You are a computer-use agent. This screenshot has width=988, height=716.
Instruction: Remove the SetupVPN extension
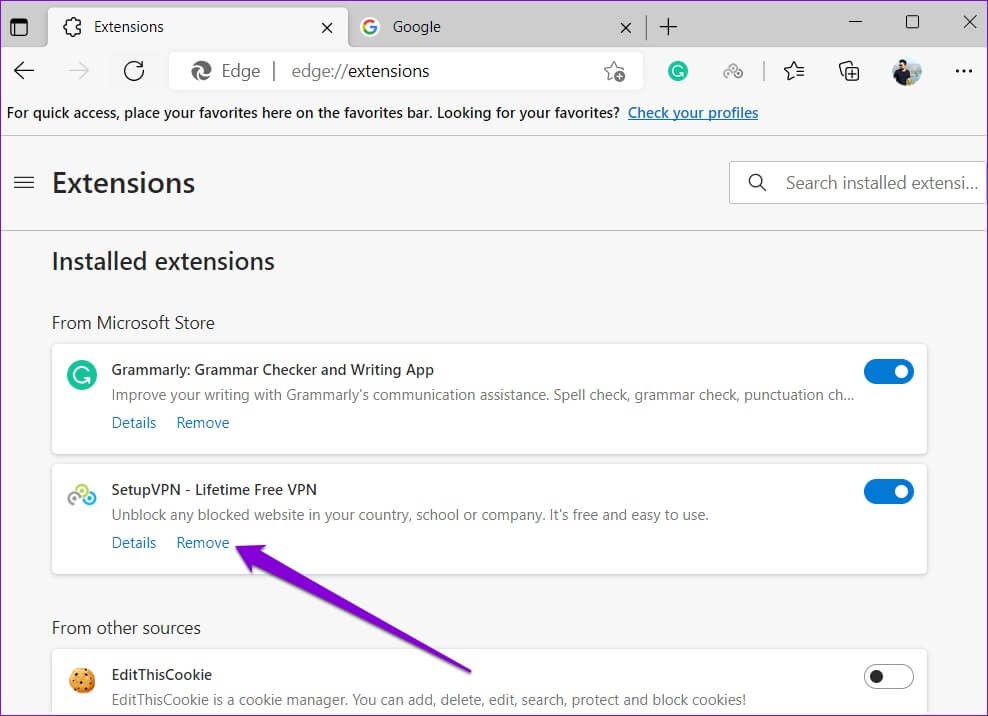pos(203,543)
